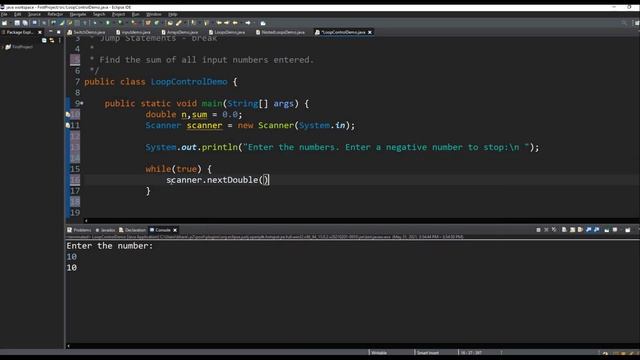Click the New Java Class icon
Screen dimensions: 640x360
(x=157, y=23)
